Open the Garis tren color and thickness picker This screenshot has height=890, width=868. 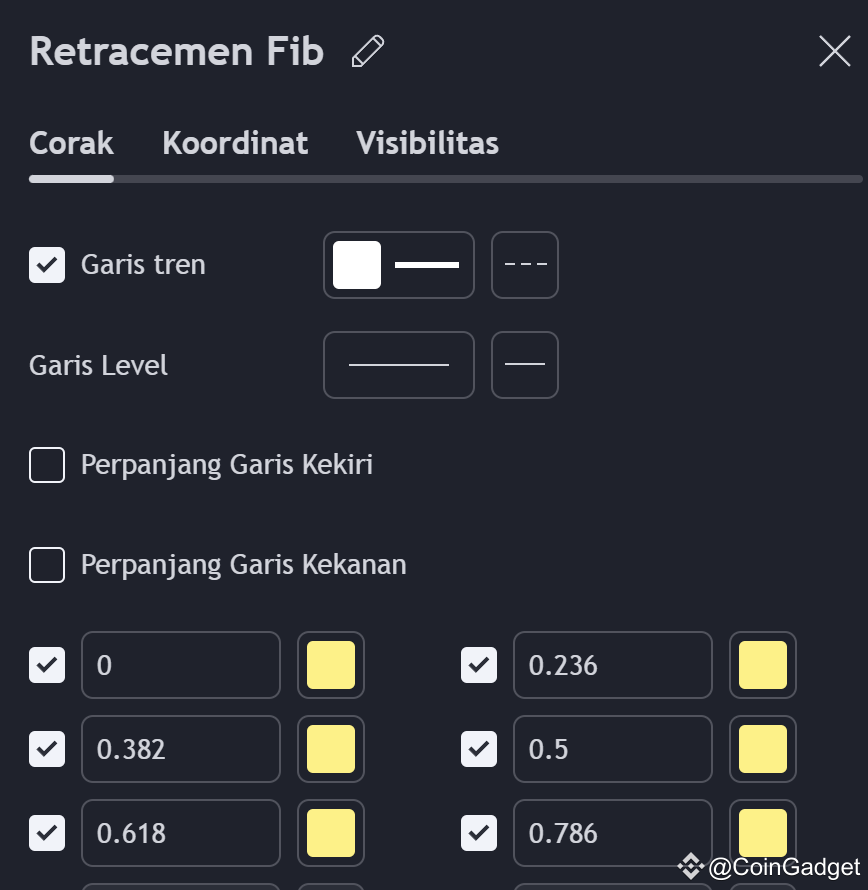pyautogui.click(x=399, y=265)
